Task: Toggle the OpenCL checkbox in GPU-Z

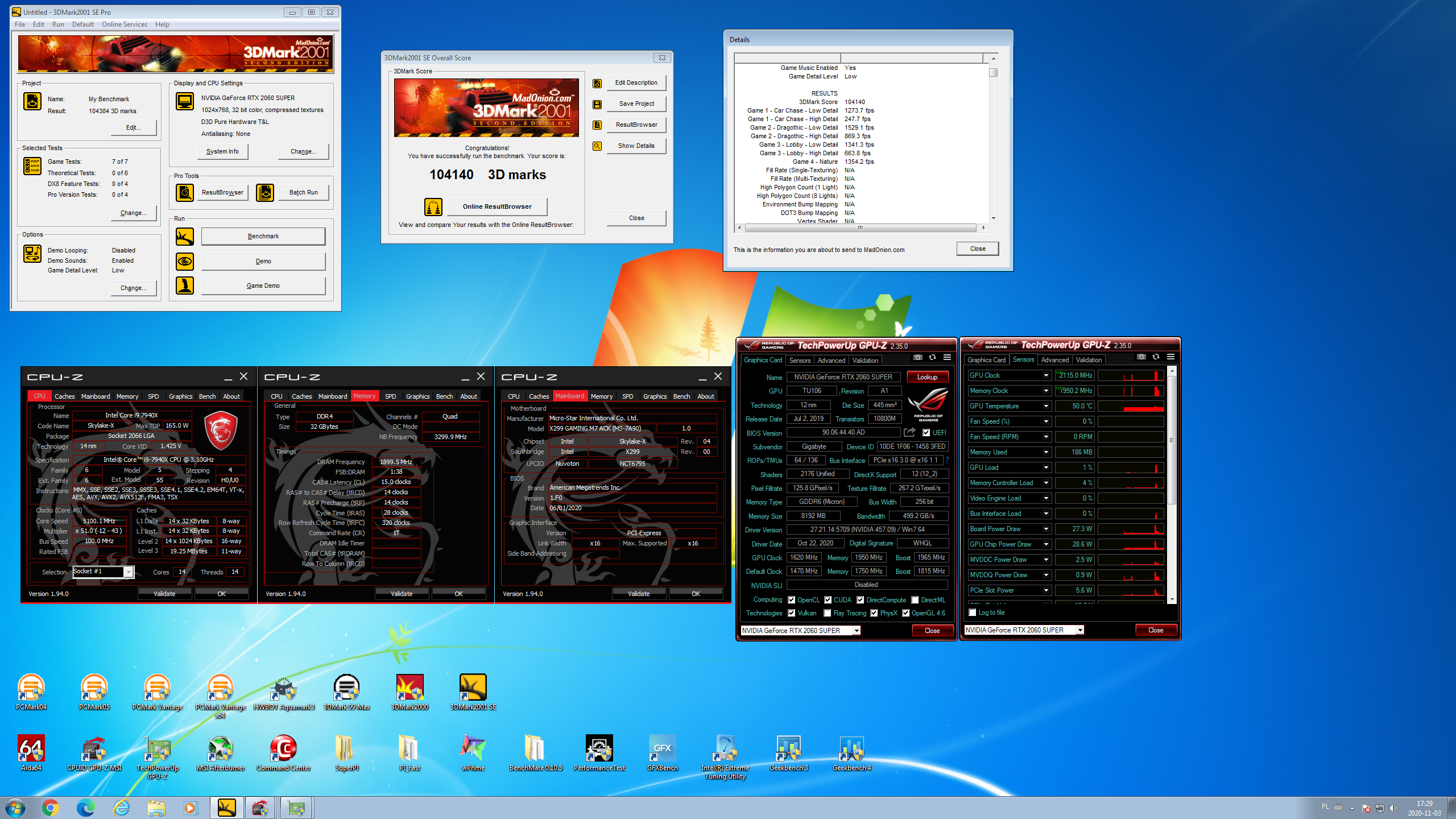Action: coord(791,600)
